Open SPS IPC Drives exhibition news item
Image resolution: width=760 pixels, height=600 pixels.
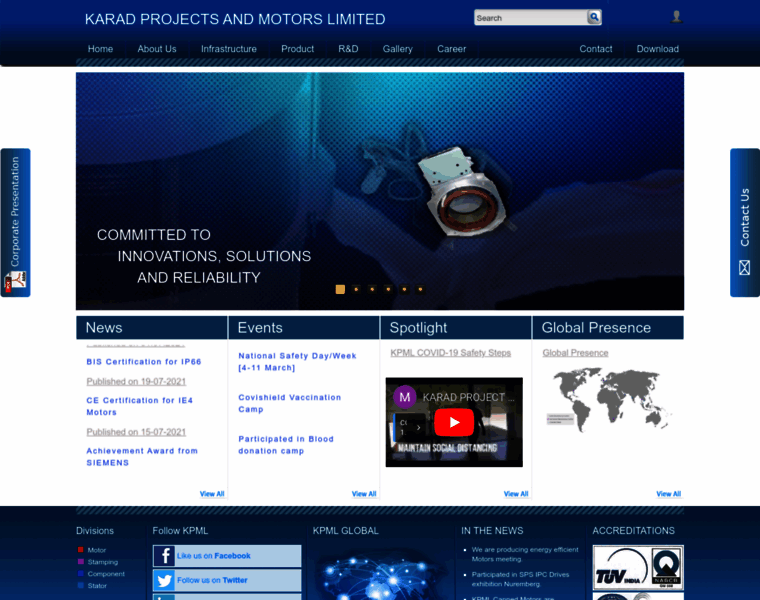pyautogui.click(x=521, y=579)
